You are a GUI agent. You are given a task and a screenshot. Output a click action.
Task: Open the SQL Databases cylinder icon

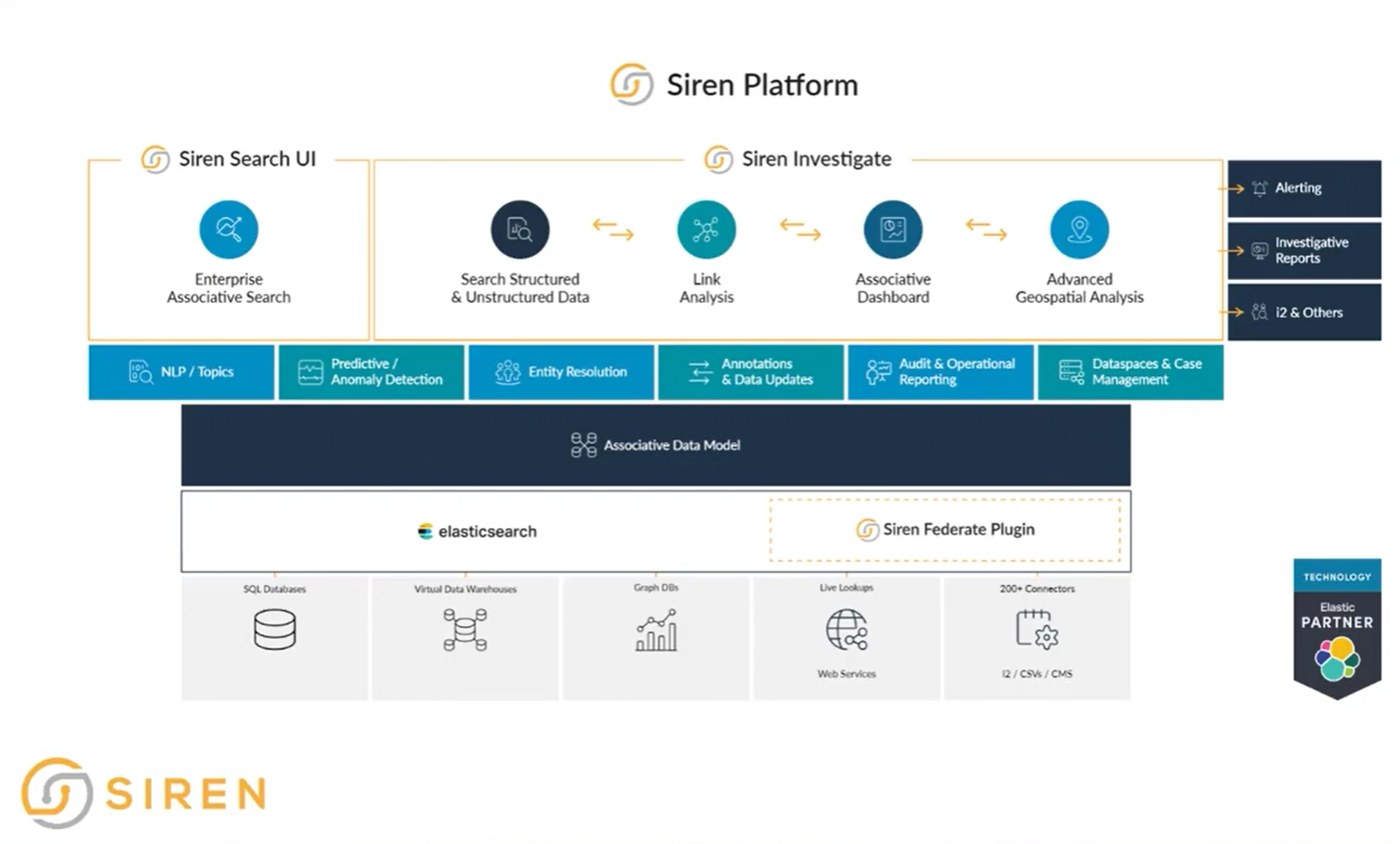click(x=274, y=630)
